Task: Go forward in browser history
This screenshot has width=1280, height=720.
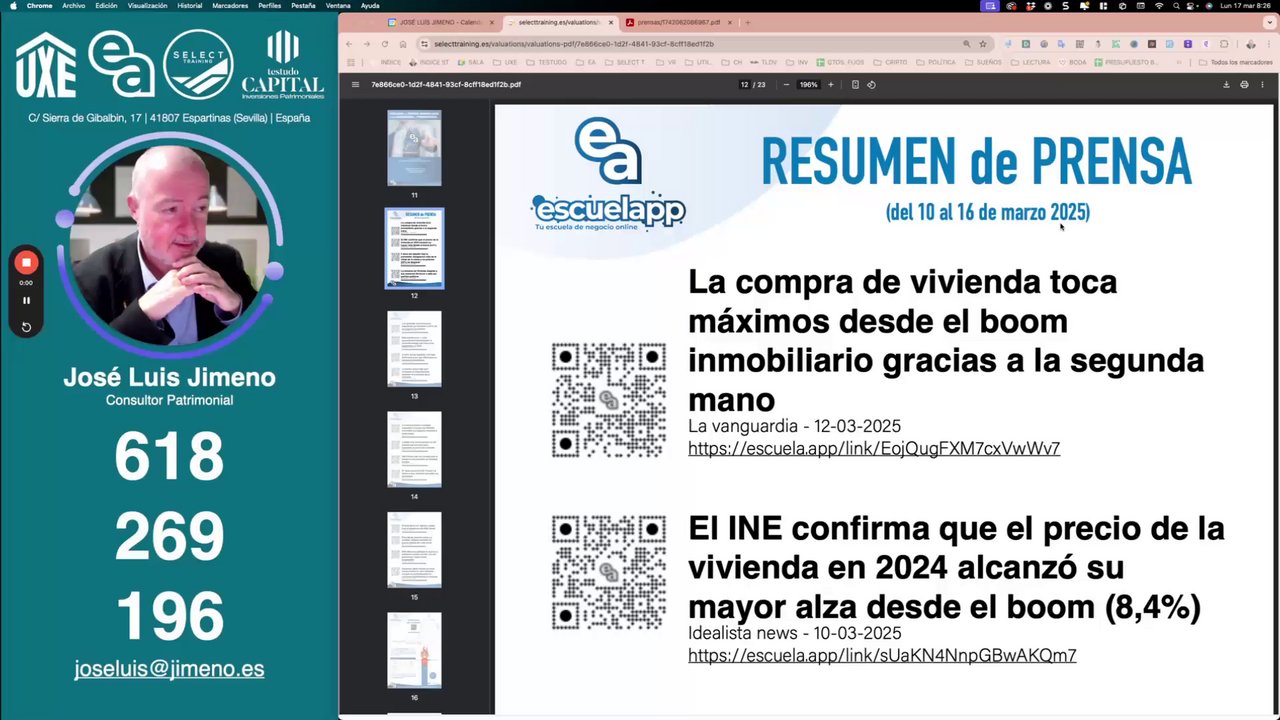Action: (x=367, y=44)
